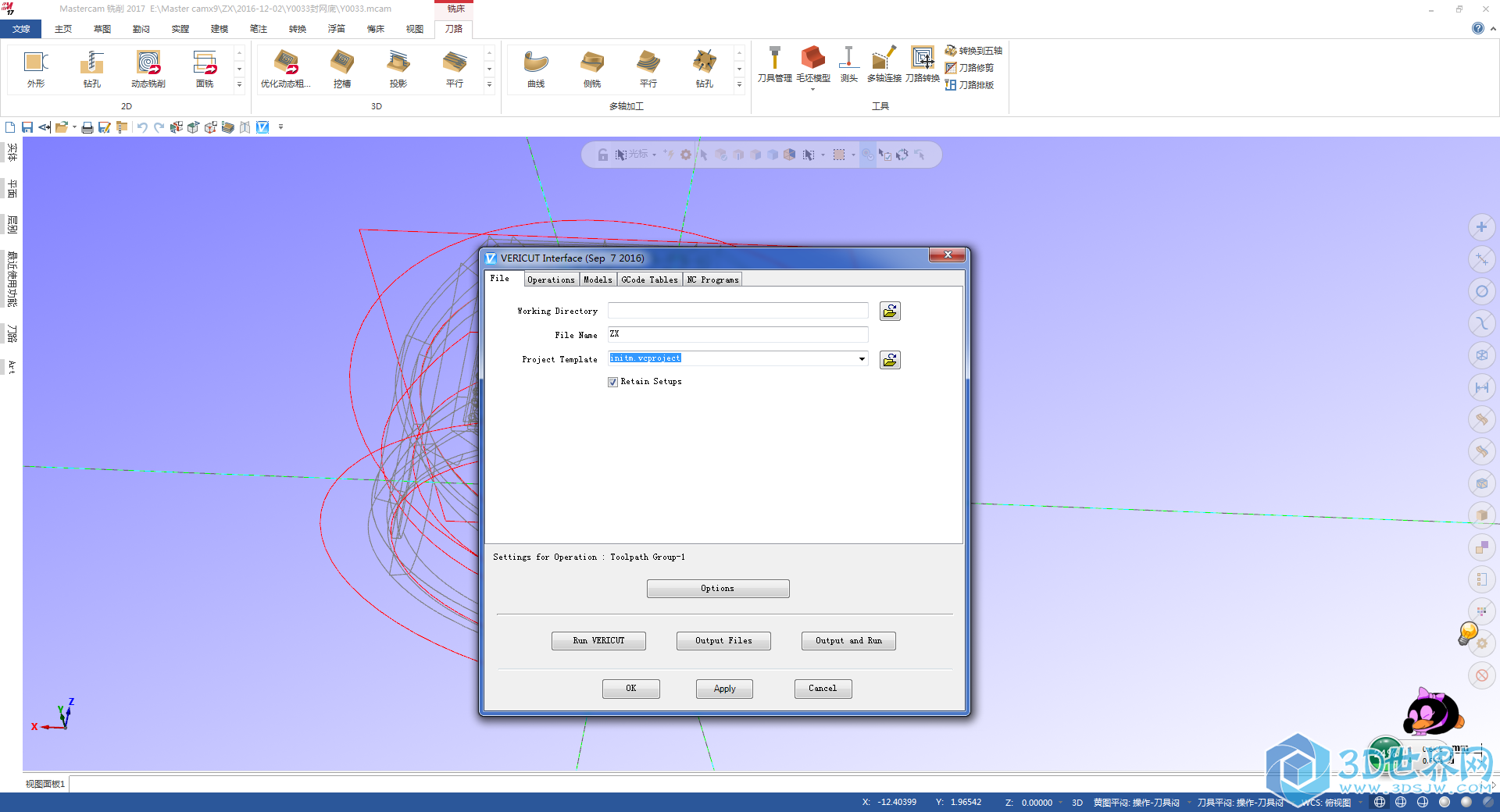Click the Apply button
The height and width of the screenshot is (812, 1500).
tap(724, 689)
